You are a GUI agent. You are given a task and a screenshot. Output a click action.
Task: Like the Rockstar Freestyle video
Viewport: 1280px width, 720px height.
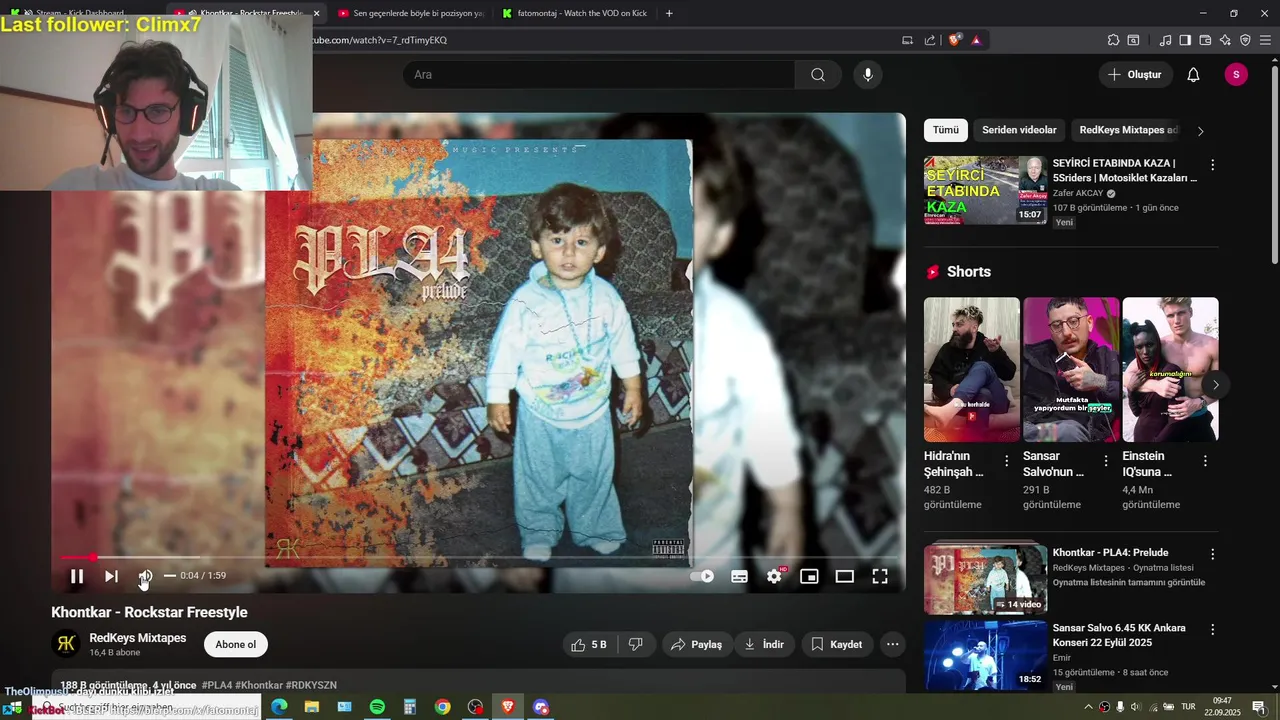(589, 645)
